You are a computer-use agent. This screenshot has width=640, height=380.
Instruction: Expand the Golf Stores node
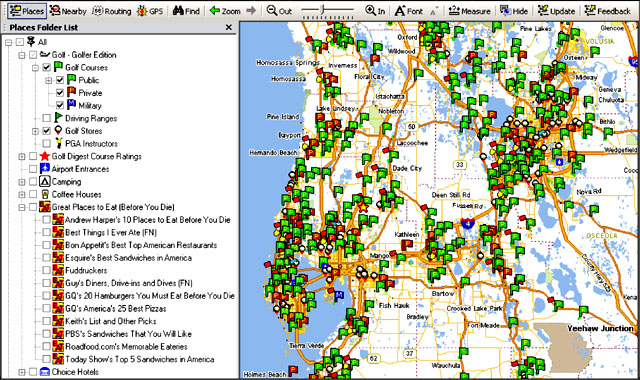click(36, 131)
